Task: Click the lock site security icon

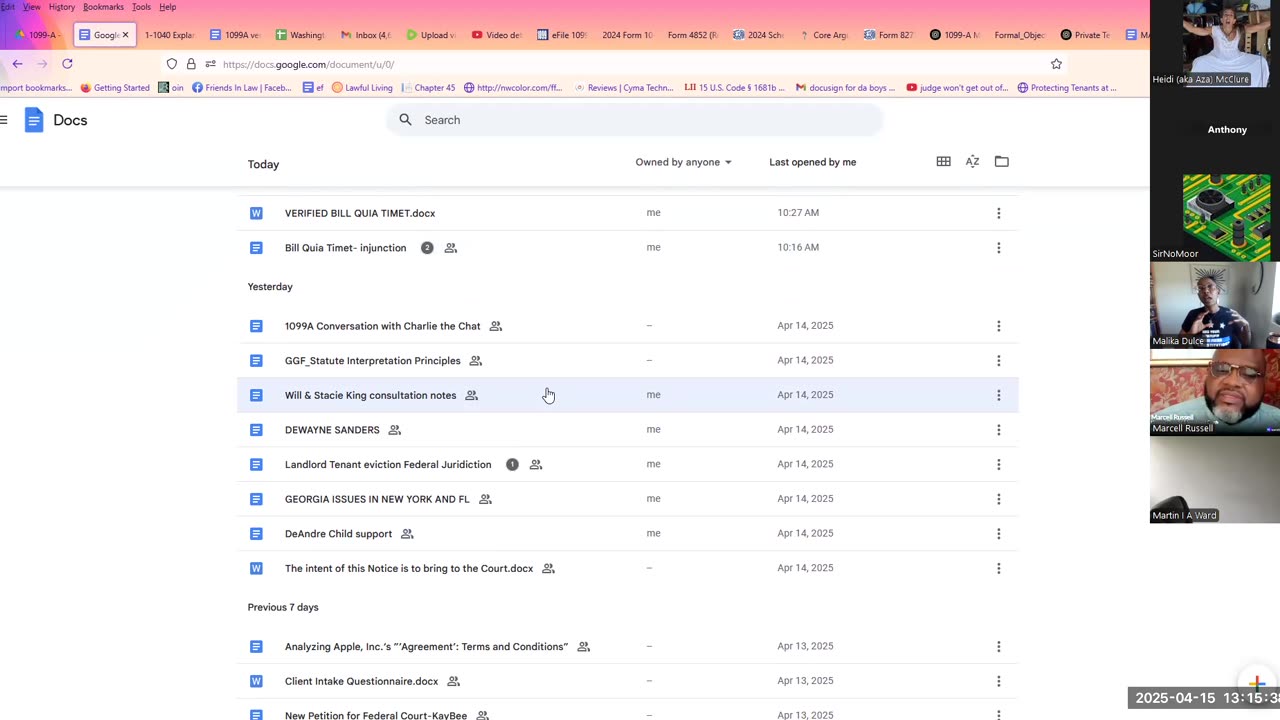Action: [191, 64]
